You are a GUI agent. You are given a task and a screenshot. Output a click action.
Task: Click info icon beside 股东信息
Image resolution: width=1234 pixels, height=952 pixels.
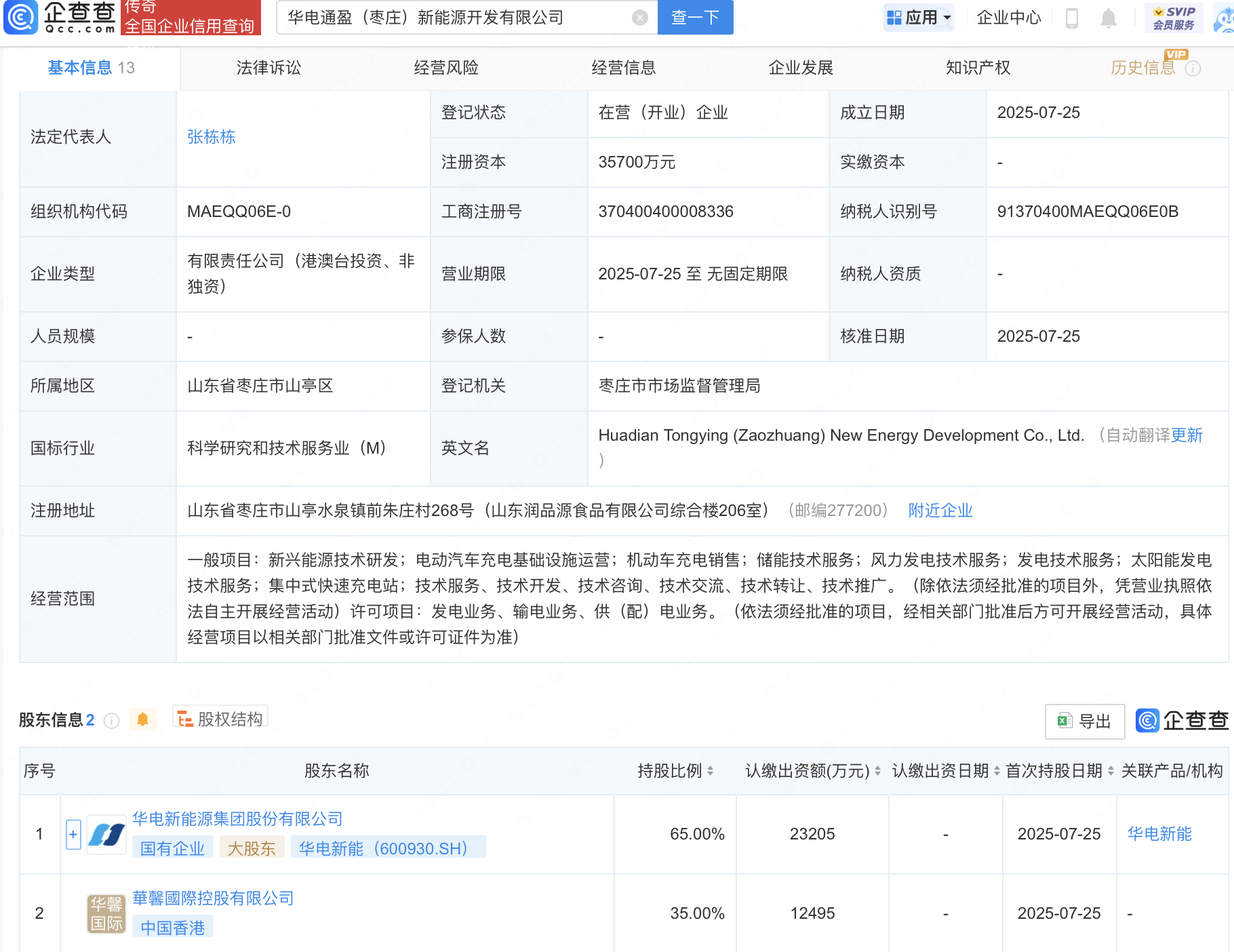pos(112,720)
